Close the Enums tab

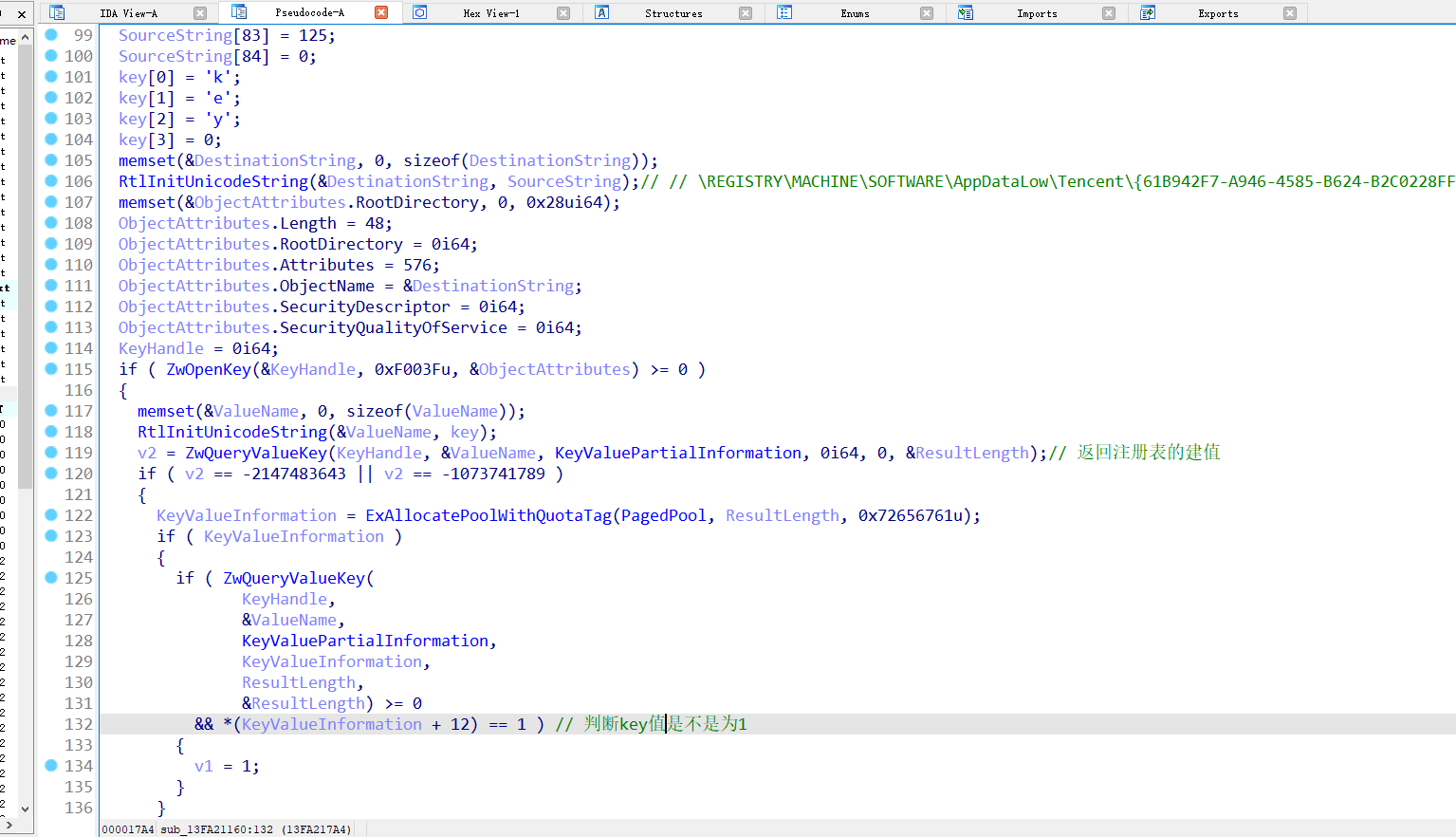pyautogui.click(x=927, y=13)
